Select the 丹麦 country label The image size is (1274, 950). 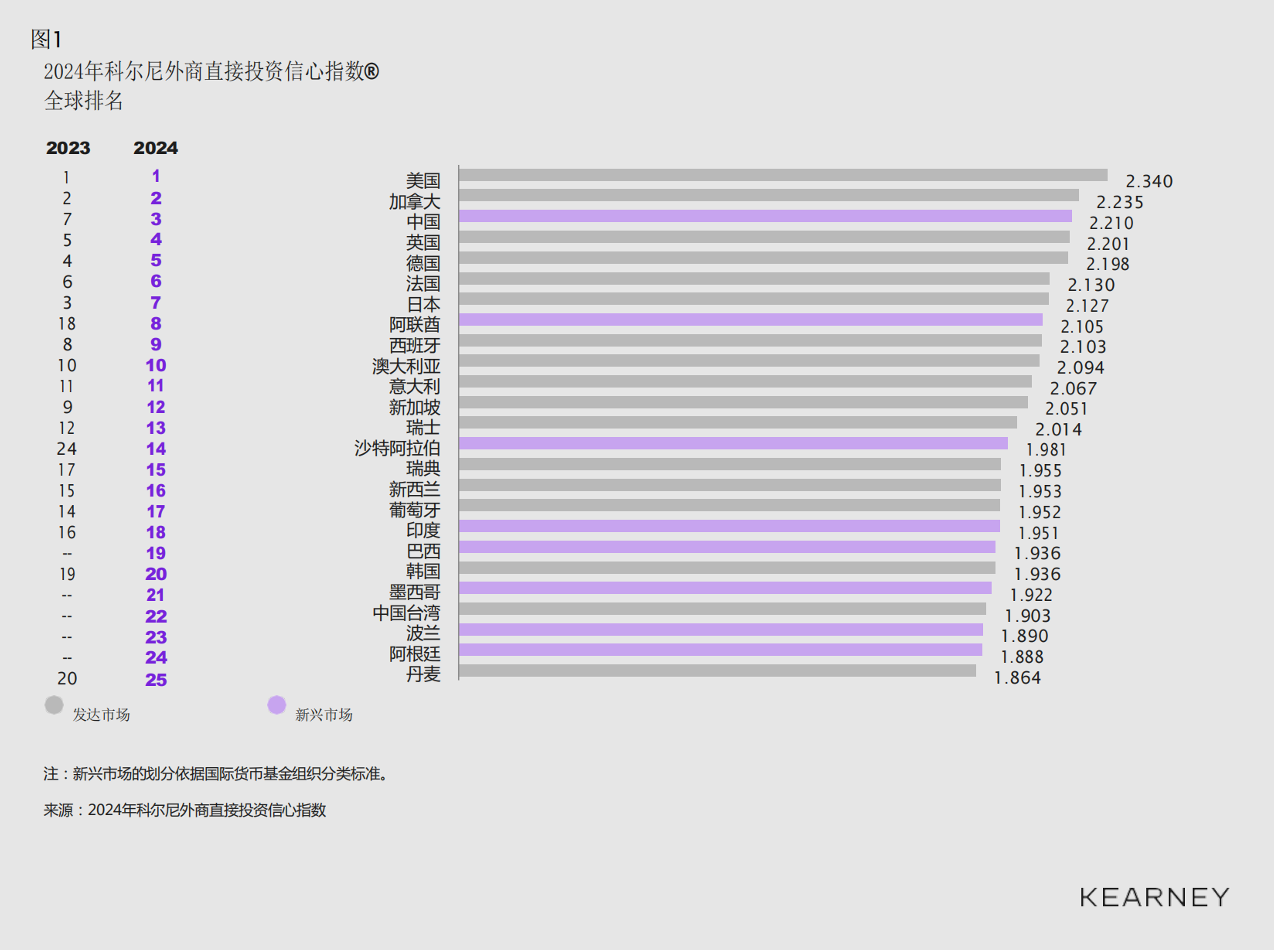point(423,674)
